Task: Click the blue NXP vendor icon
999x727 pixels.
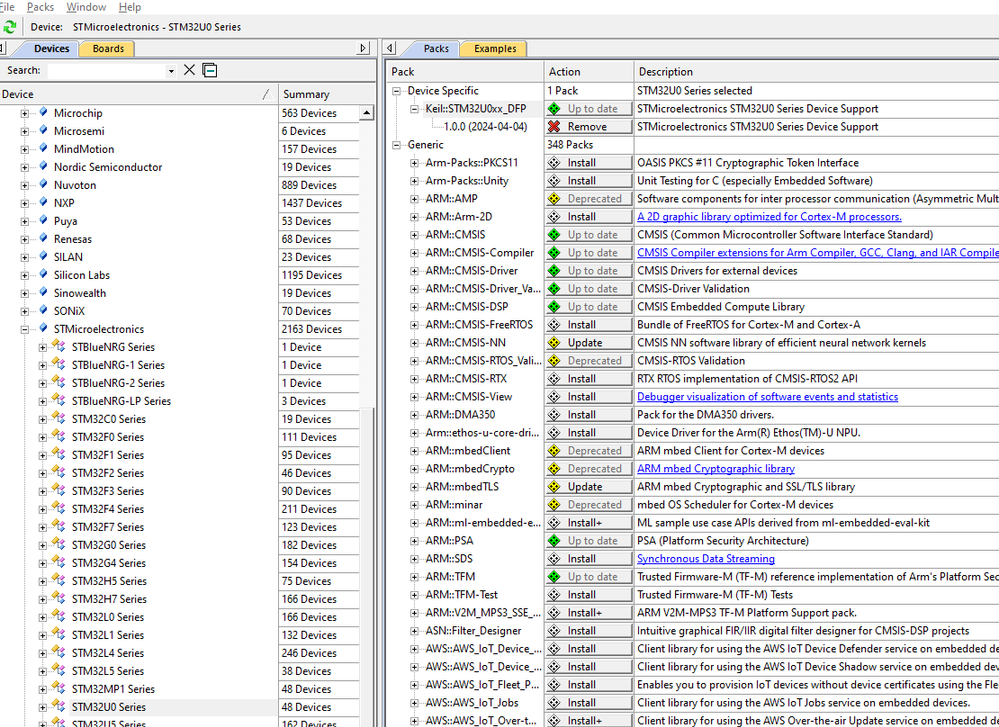Action: (x=43, y=203)
